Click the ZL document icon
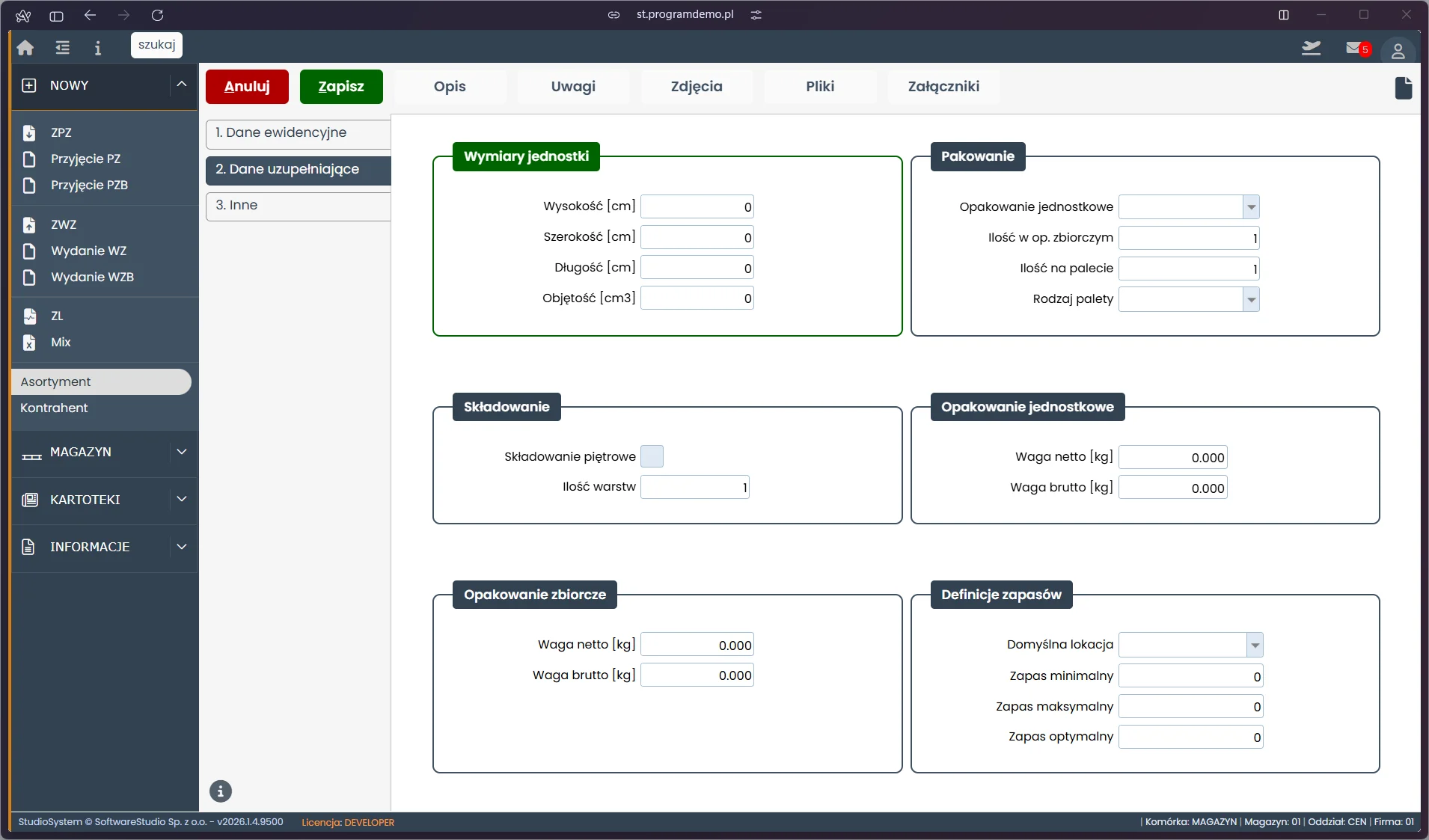 29,316
